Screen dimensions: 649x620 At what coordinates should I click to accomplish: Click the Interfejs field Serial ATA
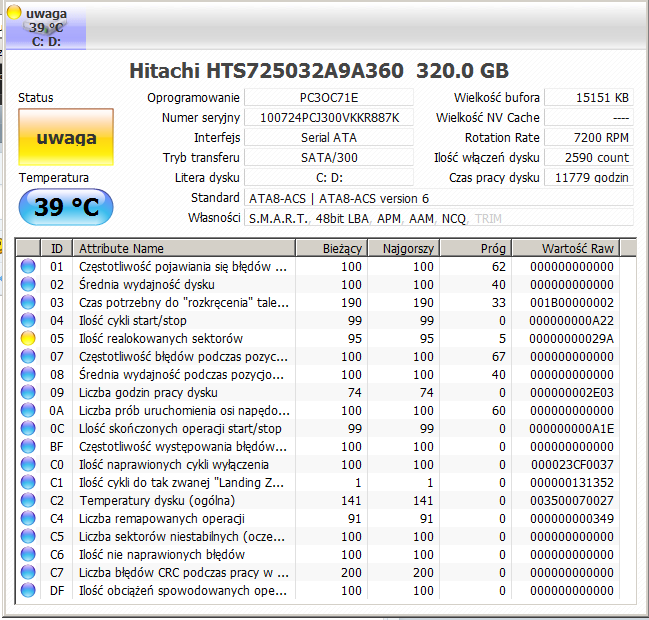329,137
